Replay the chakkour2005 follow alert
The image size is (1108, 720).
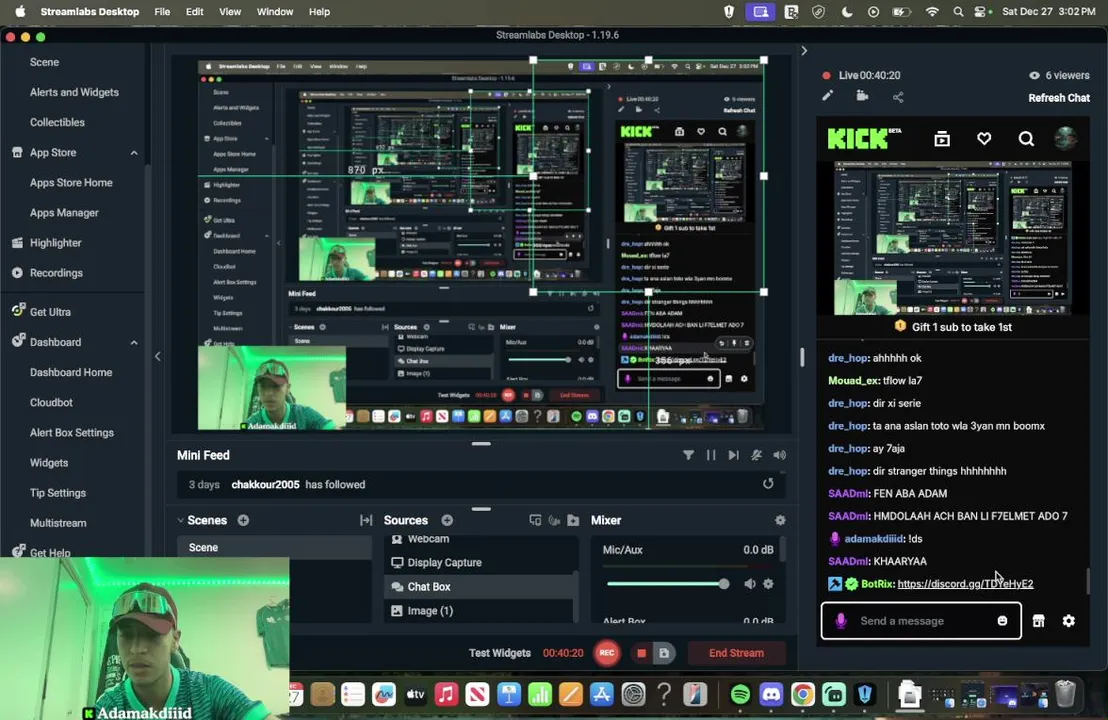click(768, 484)
